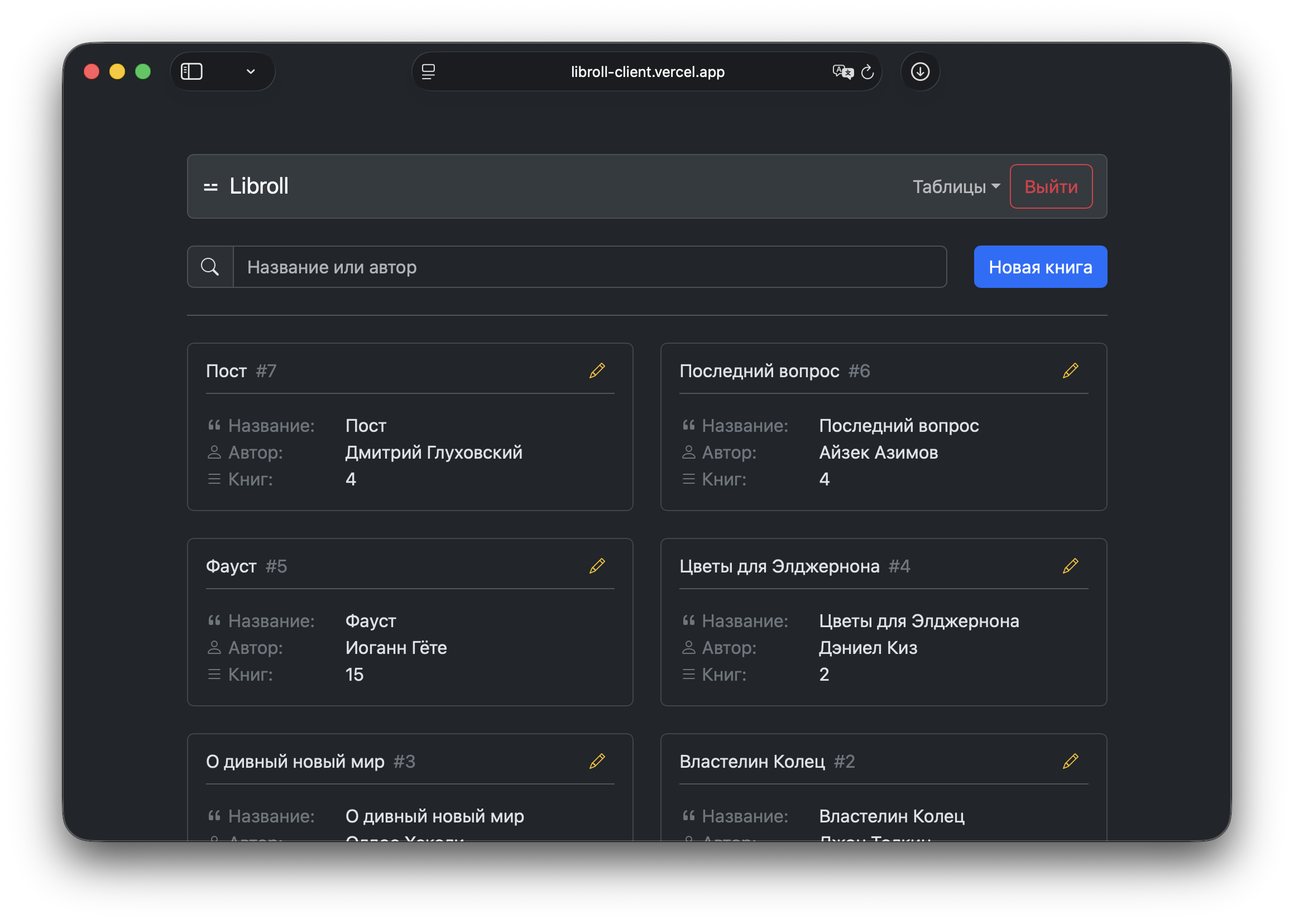
Task: Focus the "Название или автор" search field
Action: point(589,267)
